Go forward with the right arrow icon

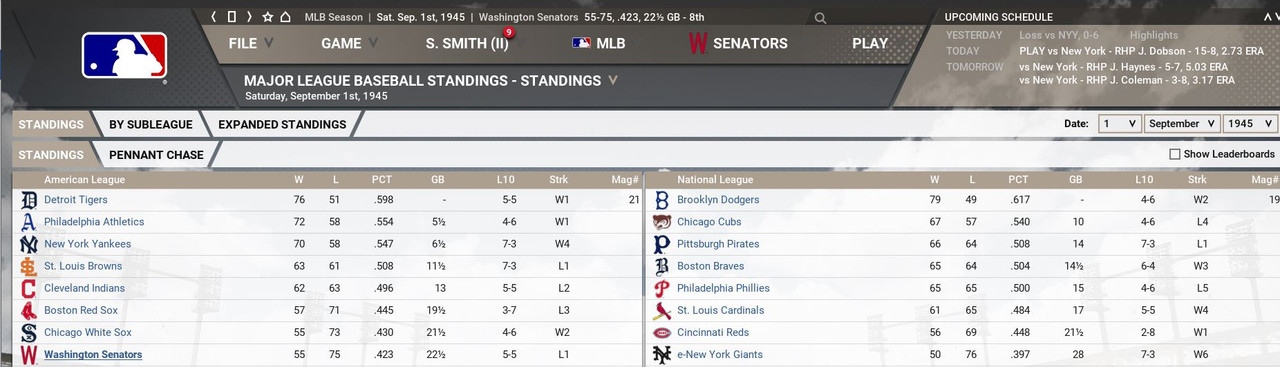[249, 17]
